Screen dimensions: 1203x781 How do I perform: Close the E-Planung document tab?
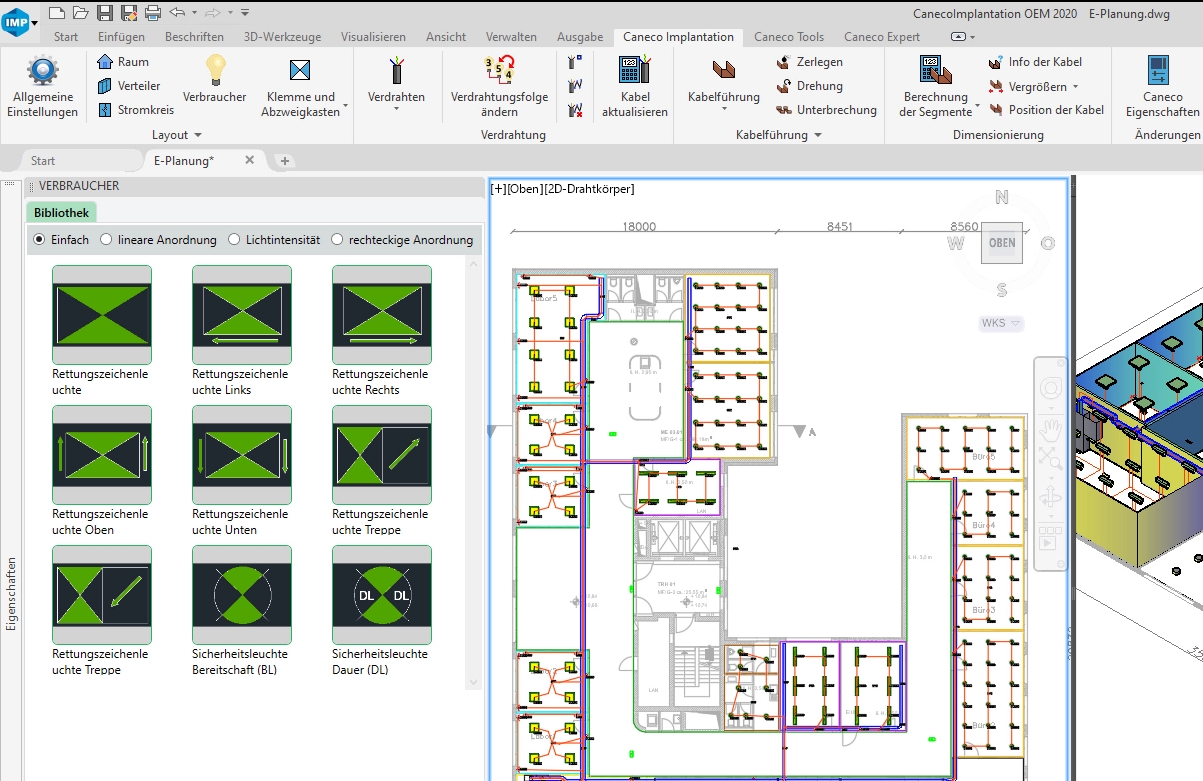[250, 160]
